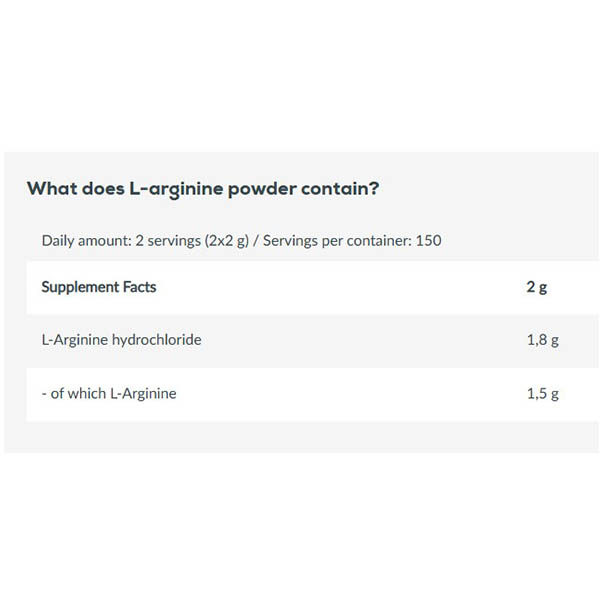This screenshot has width=600, height=600.
Task: Click the word "Daily" in the serving line
Action: pos(59,241)
